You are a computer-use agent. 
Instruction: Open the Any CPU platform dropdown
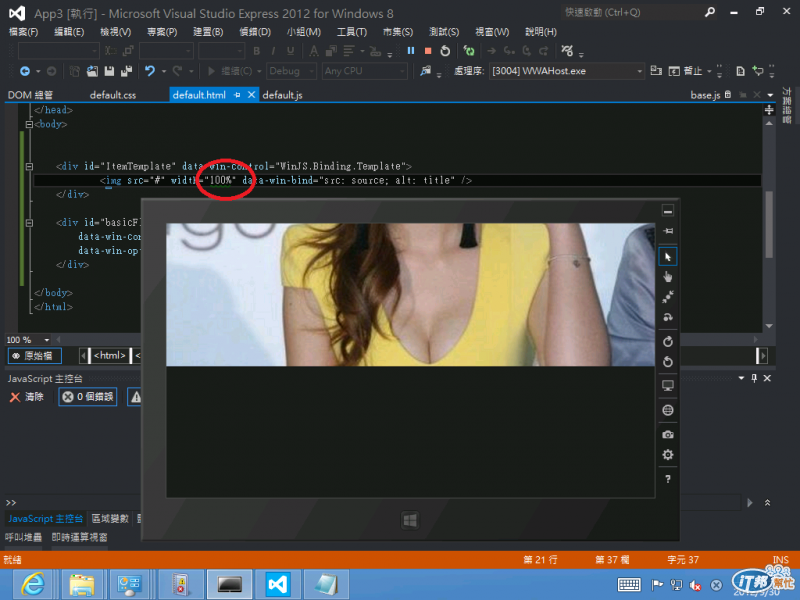tap(364, 71)
